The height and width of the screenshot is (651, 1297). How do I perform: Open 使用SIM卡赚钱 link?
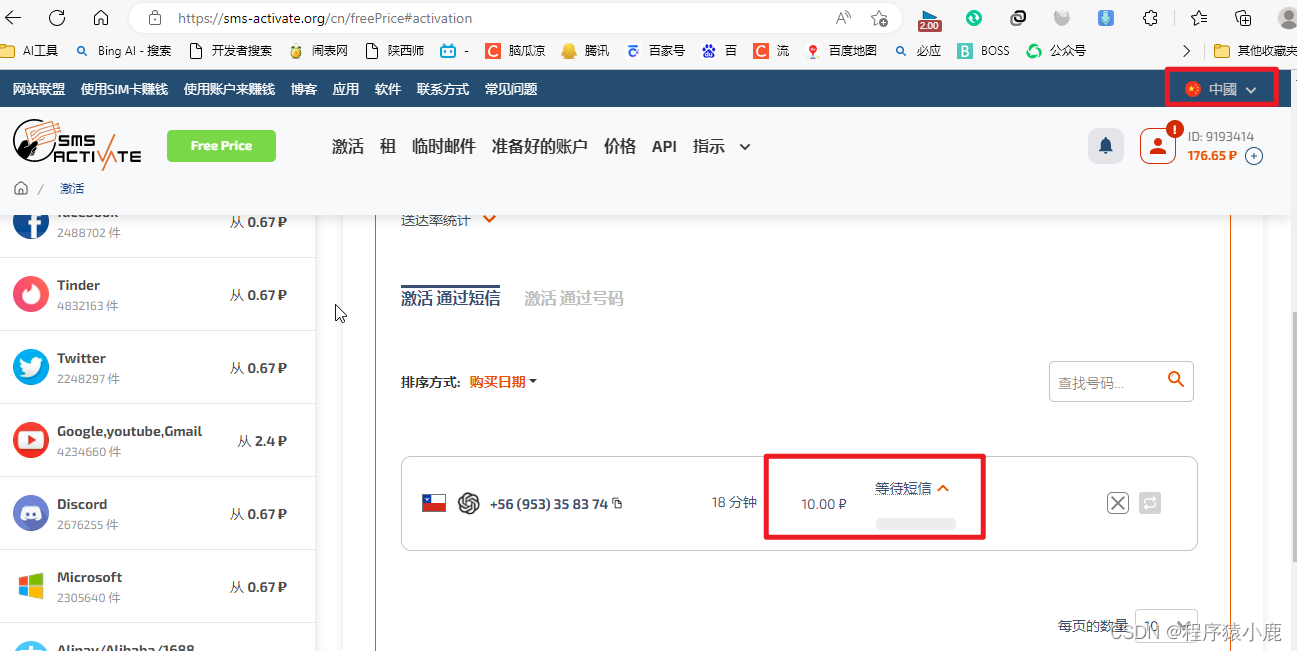coord(124,89)
